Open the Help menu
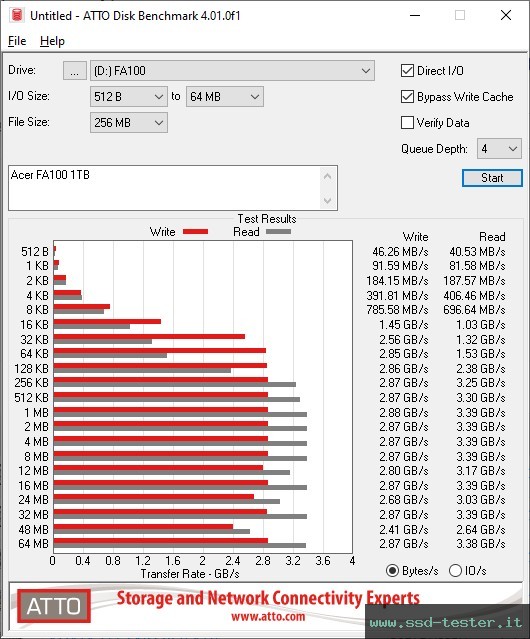Image resolution: width=530 pixels, height=639 pixels. coord(52,41)
